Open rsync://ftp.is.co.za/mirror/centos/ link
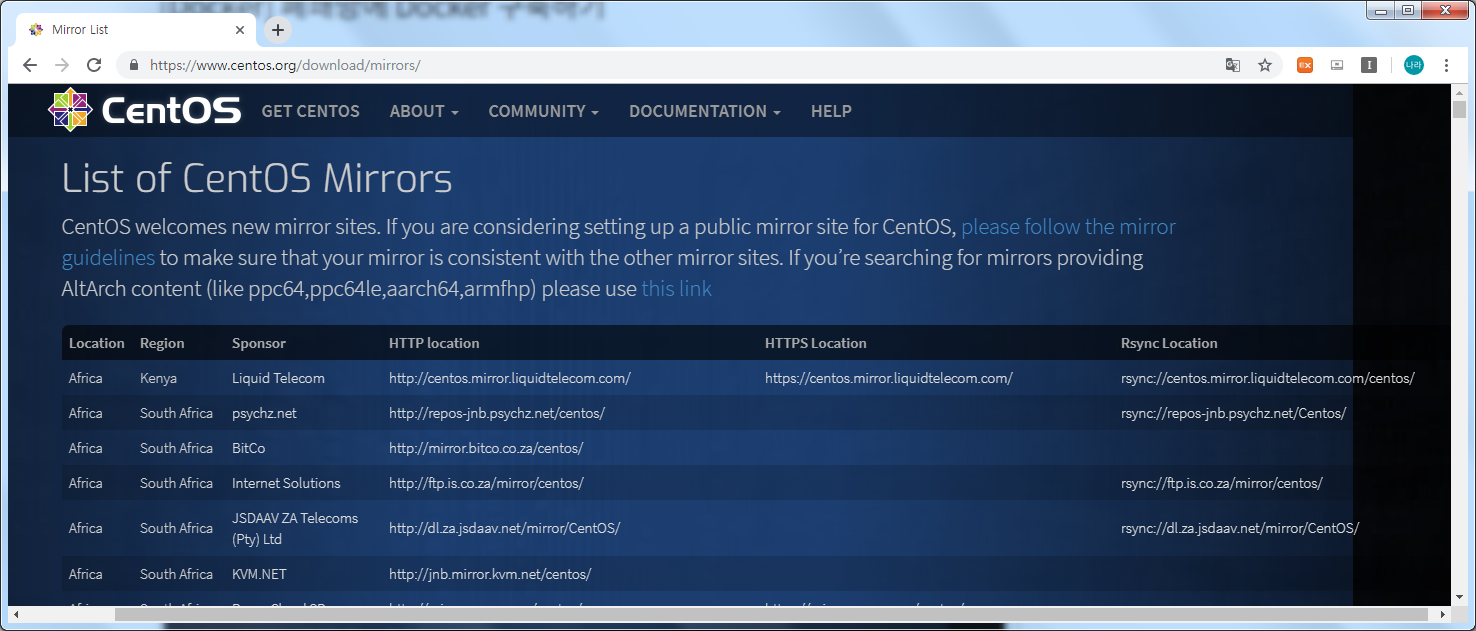The height and width of the screenshot is (631, 1476). click(1222, 483)
